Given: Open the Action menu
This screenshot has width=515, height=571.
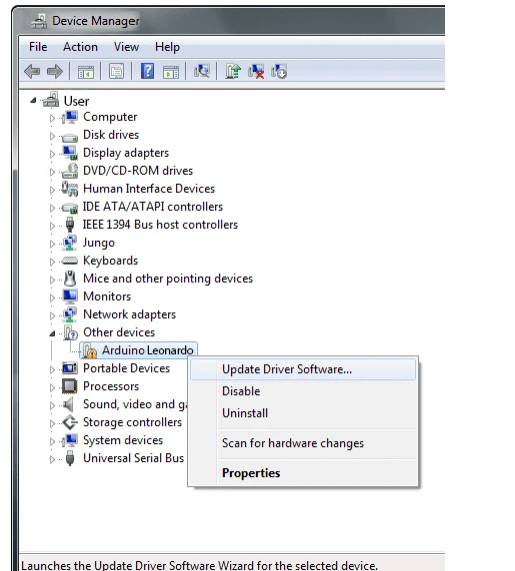Looking at the screenshot, I should tap(80, 47).
